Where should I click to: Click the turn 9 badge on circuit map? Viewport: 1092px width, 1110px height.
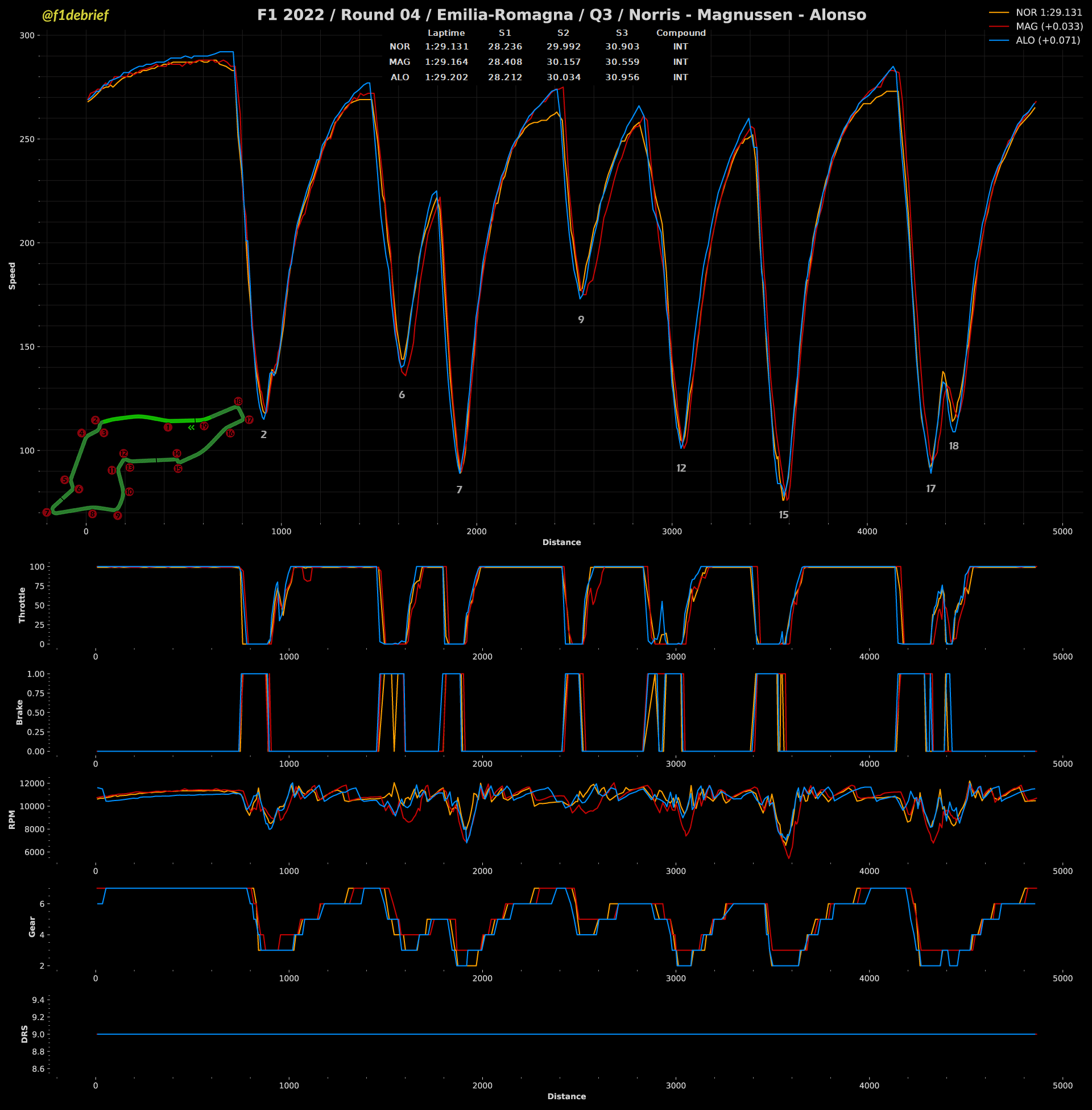118,515
